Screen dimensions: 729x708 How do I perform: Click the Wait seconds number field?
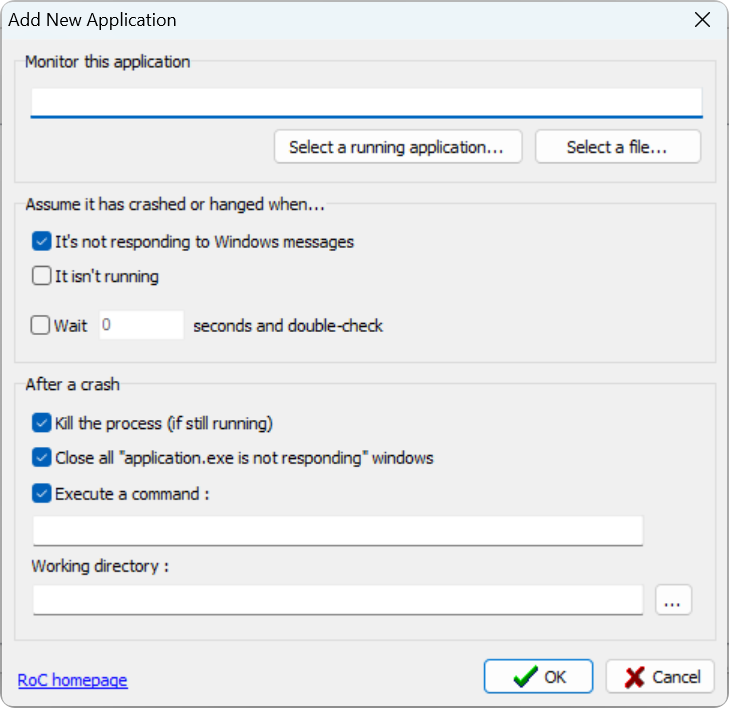pos(141,325)
